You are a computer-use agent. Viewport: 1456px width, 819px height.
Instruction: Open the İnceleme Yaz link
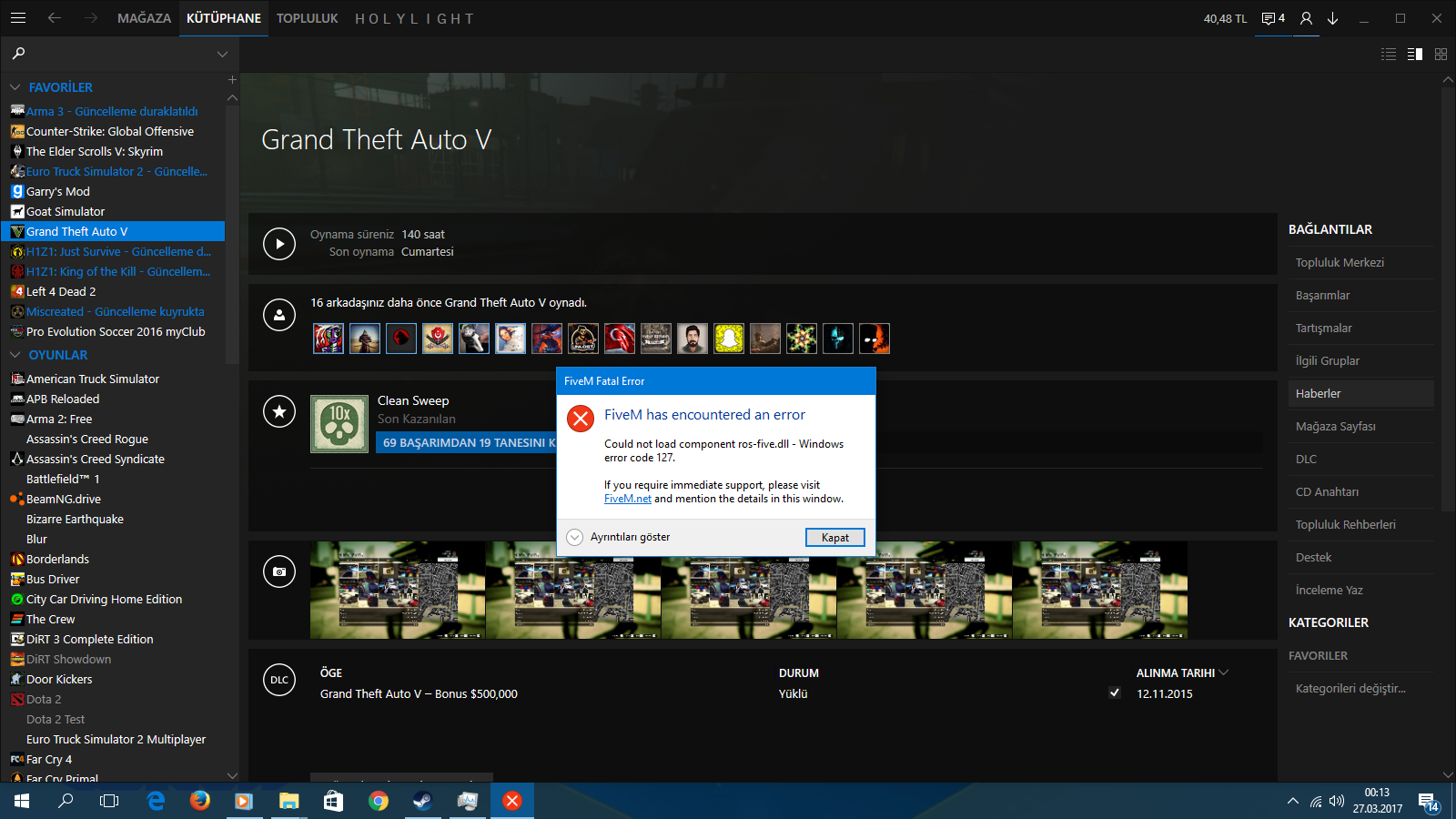pyautogui.click(x=1330, y=590)
